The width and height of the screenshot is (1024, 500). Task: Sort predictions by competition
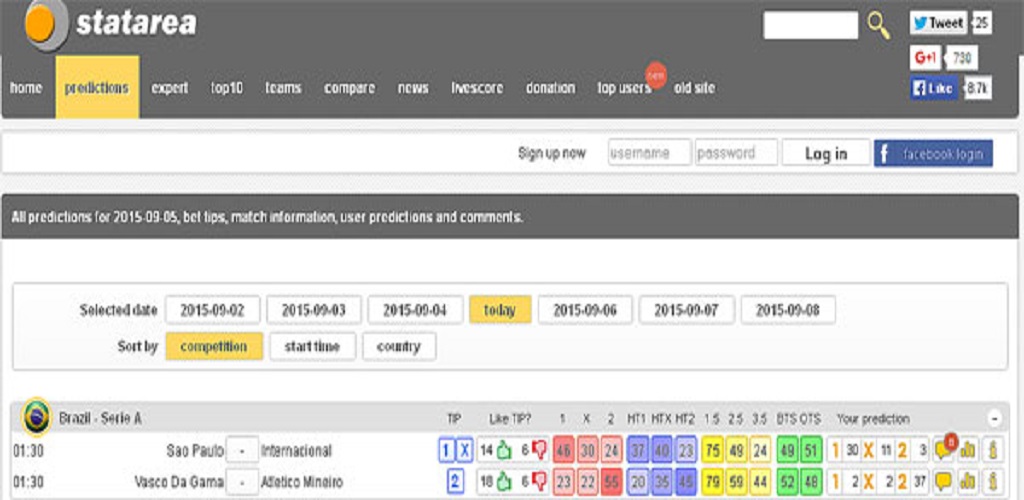pyautogui.click(x=214, y=347)
